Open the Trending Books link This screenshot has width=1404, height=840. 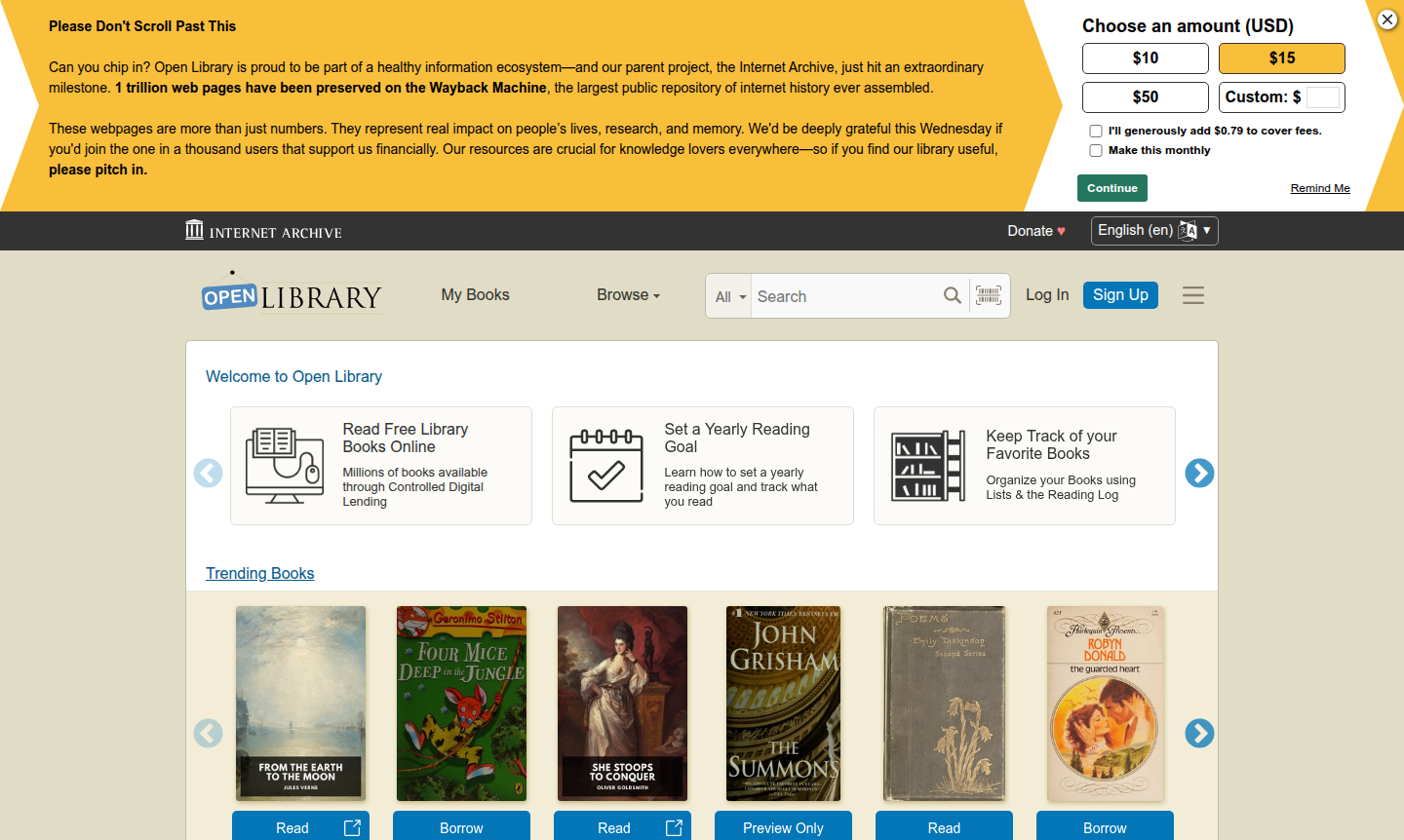click(259, 573)
